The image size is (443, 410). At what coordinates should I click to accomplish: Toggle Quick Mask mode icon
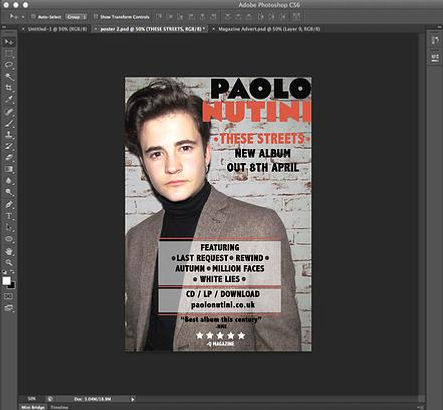pyautogui.click(x=9, y=296)
